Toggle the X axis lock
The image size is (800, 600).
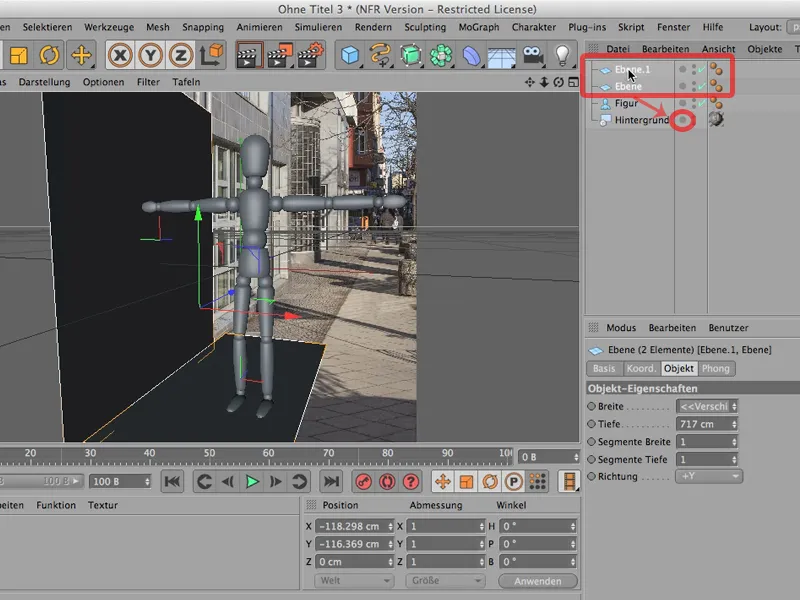point(120,55)
